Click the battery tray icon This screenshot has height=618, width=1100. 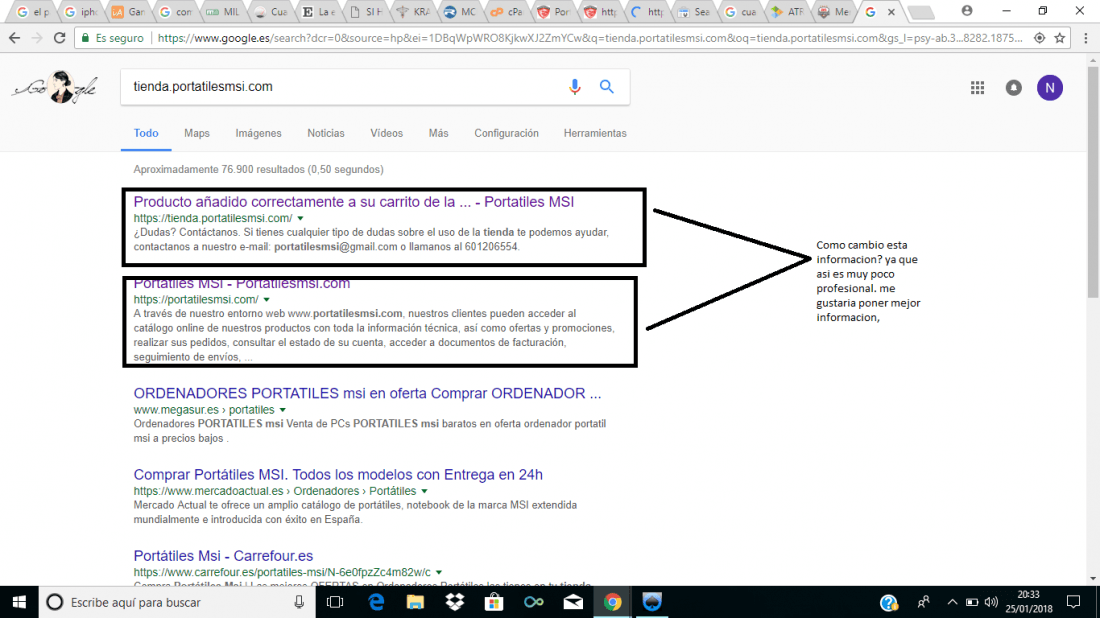972,602
